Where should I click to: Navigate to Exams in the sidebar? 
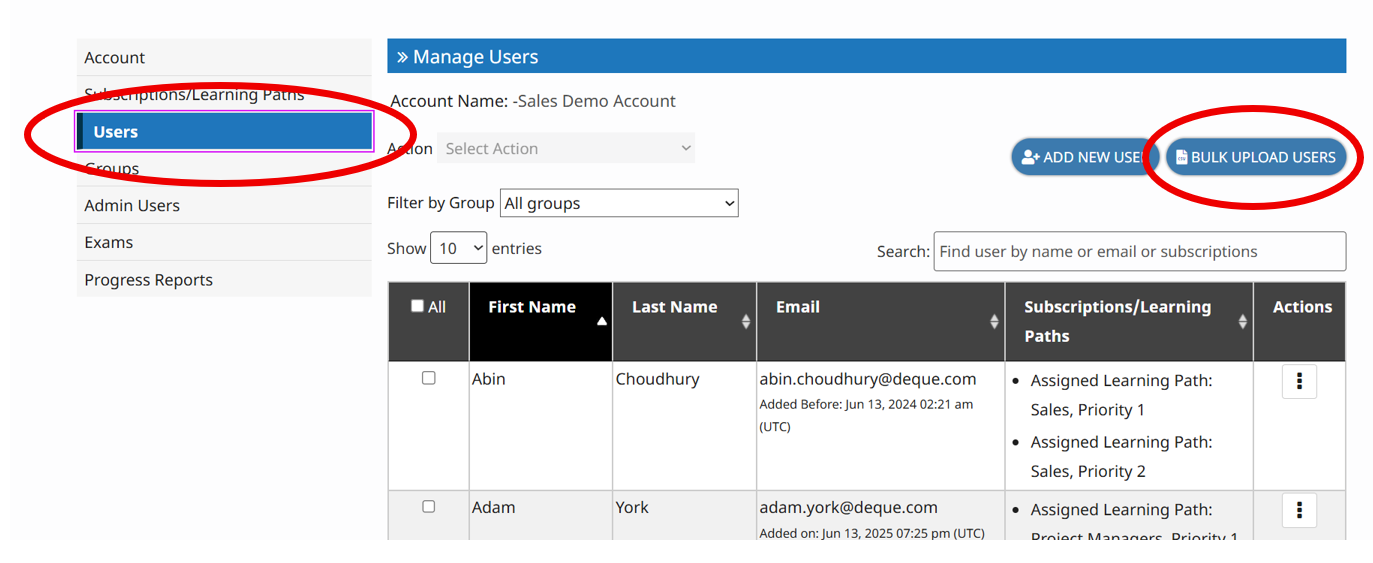[108, 242]
